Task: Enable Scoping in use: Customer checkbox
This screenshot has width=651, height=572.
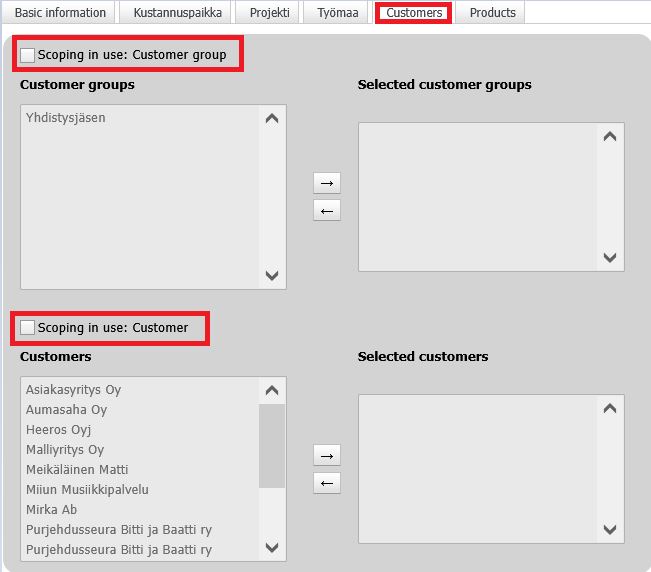Action: tap(28, 328)
